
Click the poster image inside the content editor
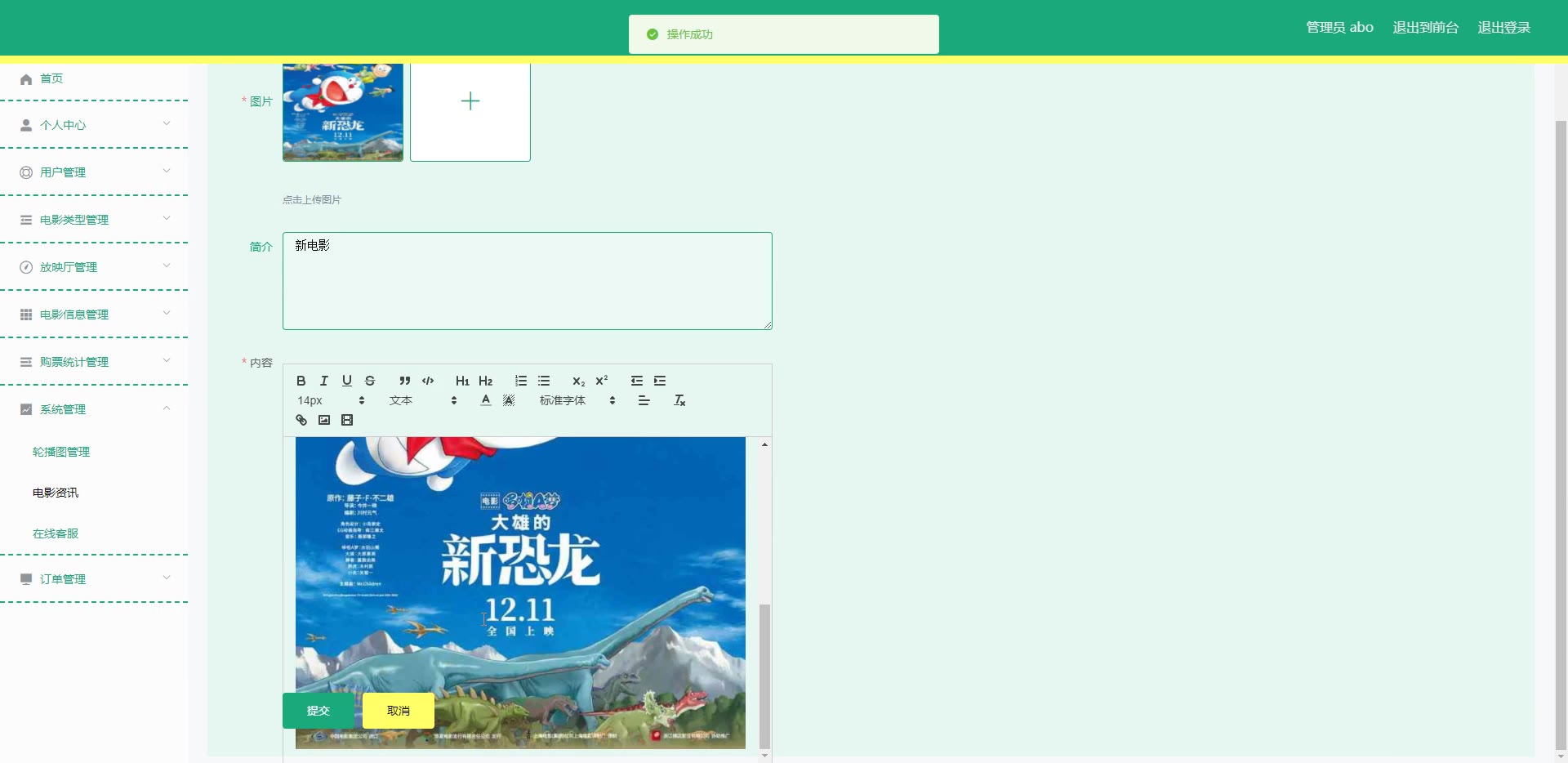(520, 592)
